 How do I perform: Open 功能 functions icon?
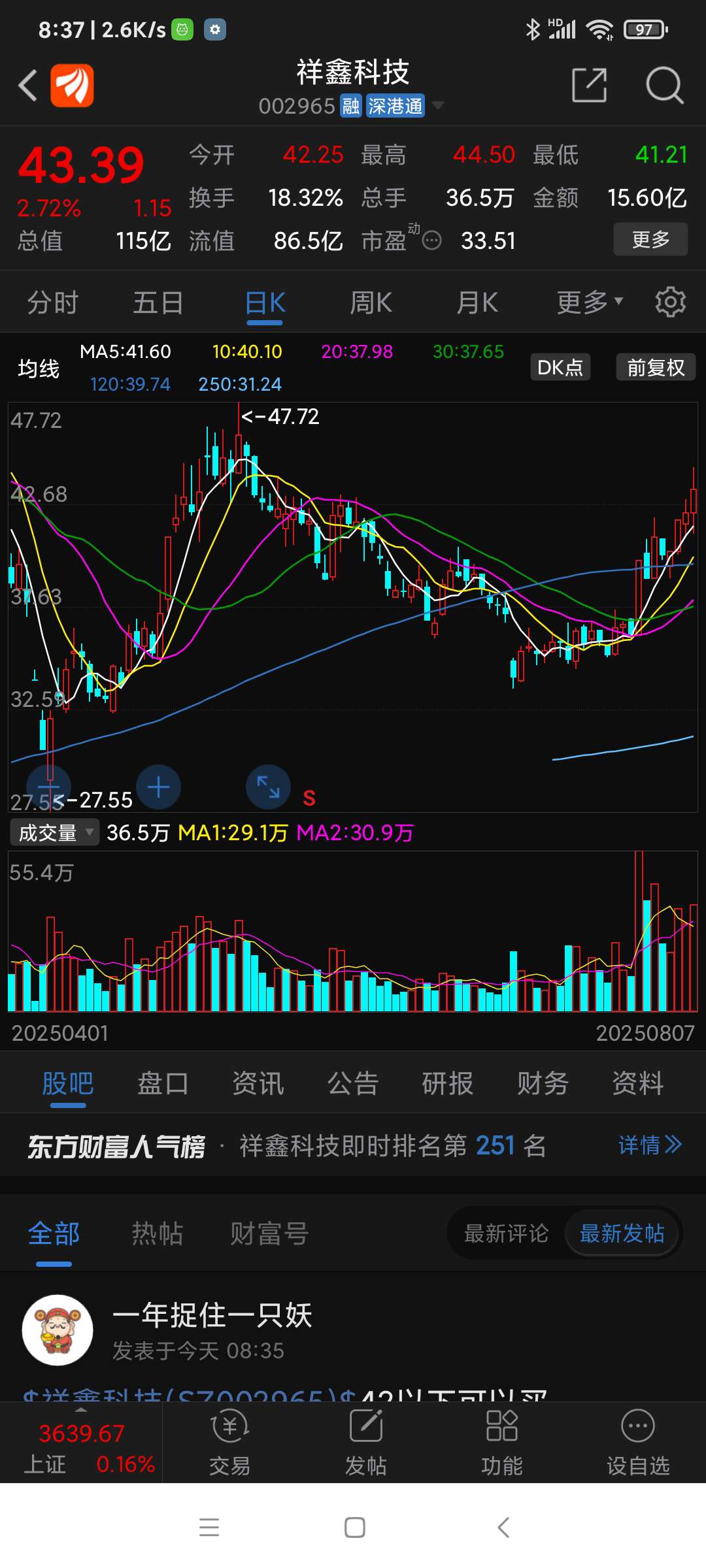[501, 1442]
